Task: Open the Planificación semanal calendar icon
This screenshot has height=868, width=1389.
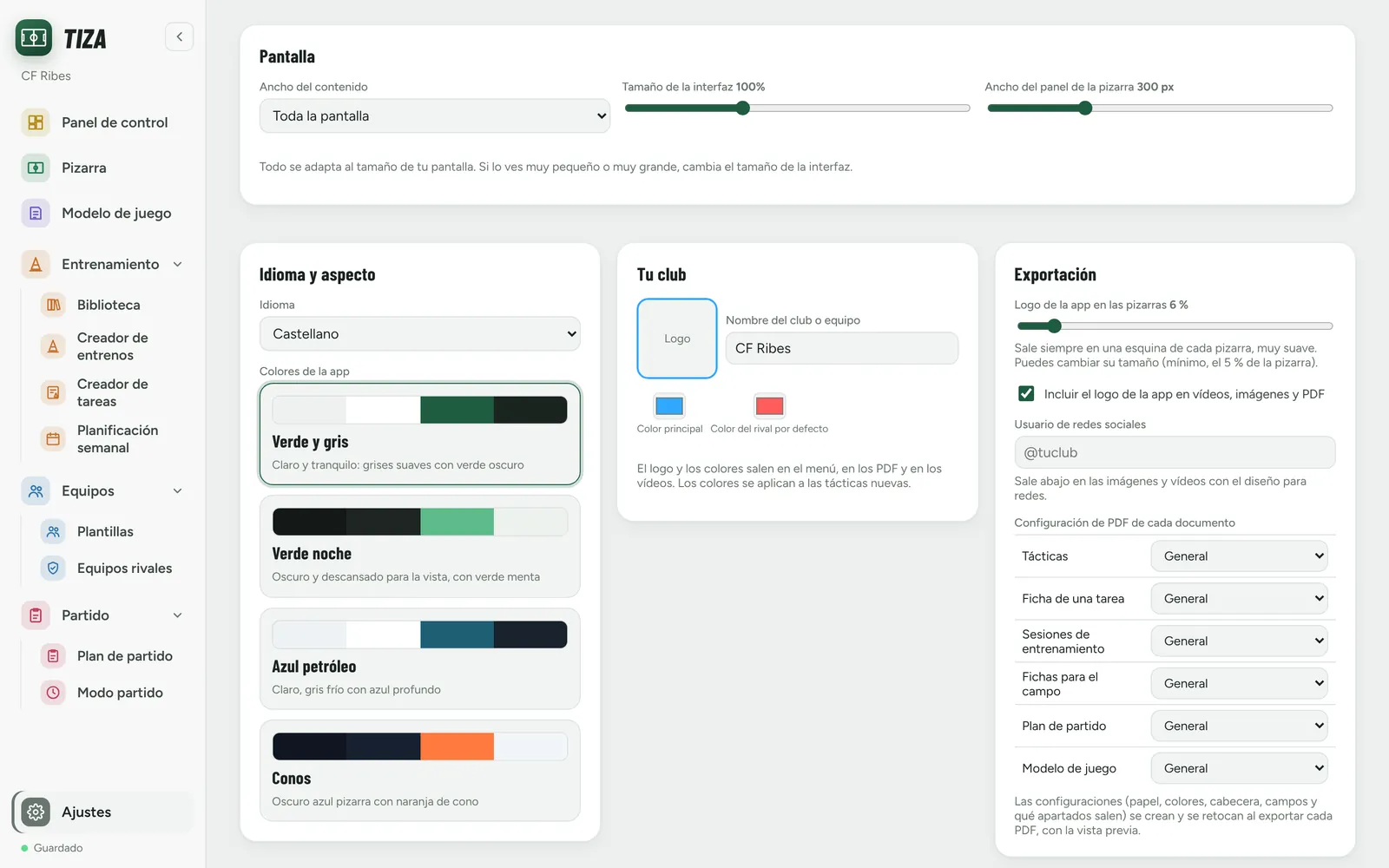Action: pyautogui.click(x=53, y=438)
